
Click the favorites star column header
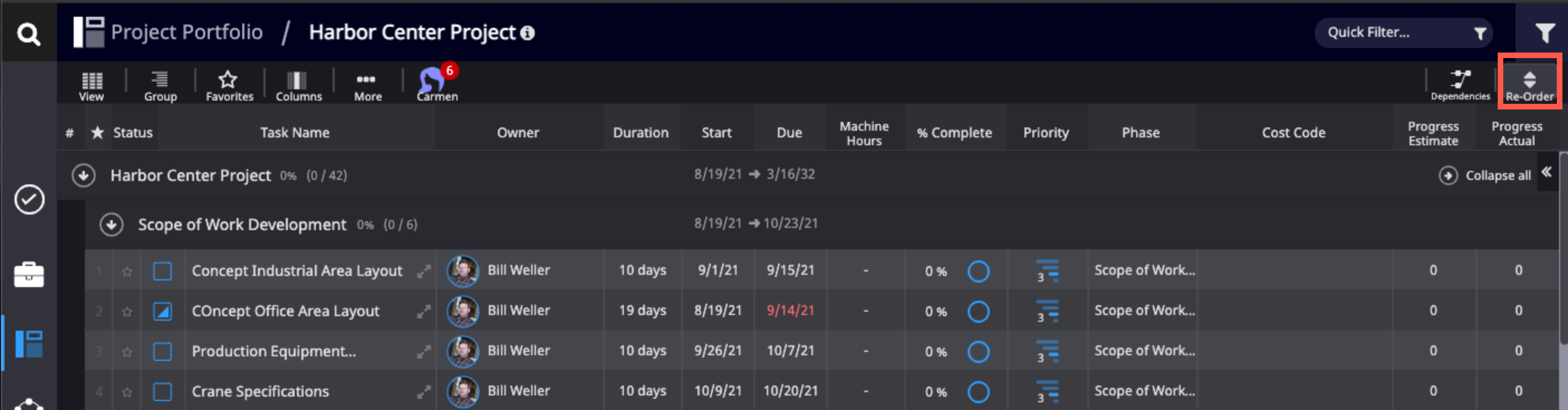[x=98, y=132]
